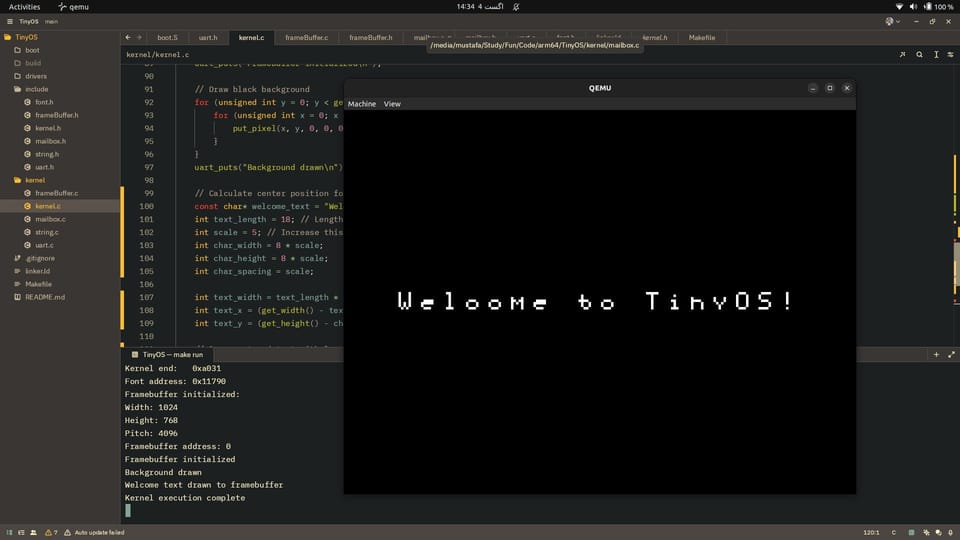Toggle the terminal panel in status bar

pos(912,533)
